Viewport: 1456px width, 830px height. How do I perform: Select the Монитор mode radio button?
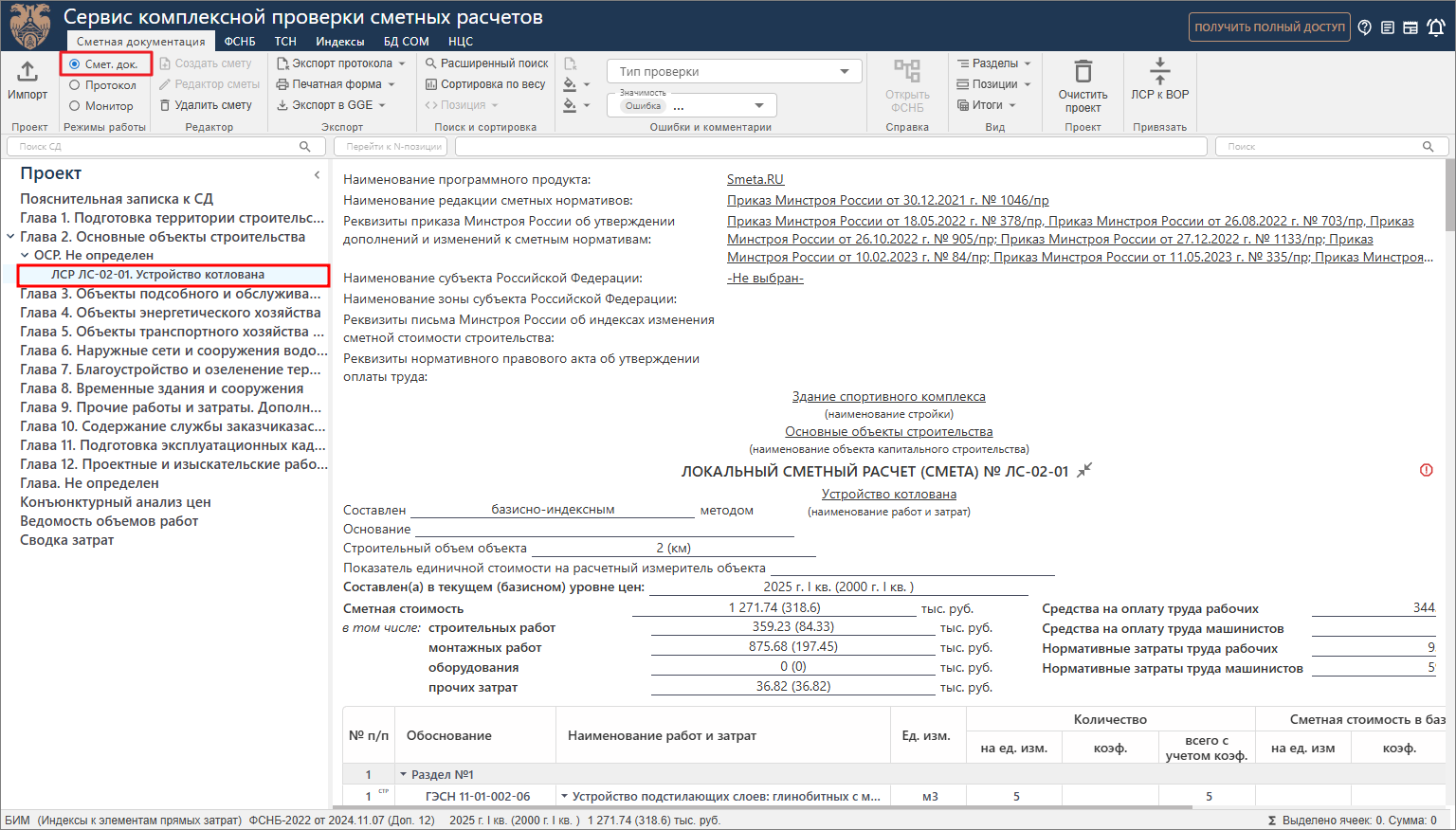coord(75,106)
